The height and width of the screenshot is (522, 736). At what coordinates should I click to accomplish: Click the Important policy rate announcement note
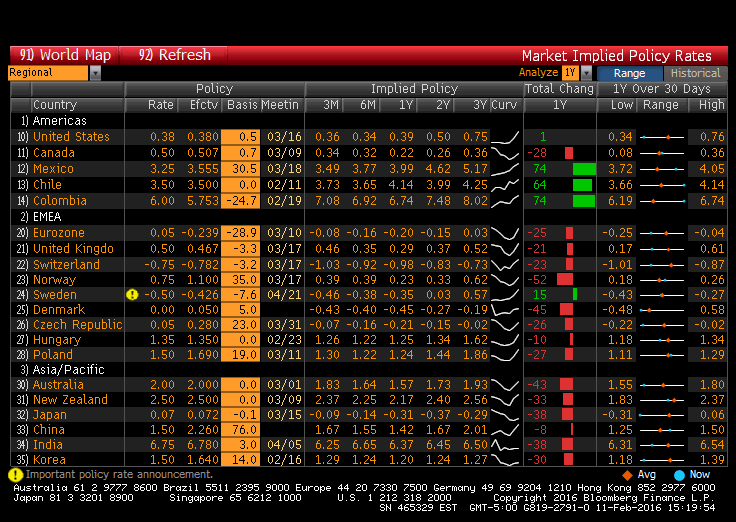119,475
